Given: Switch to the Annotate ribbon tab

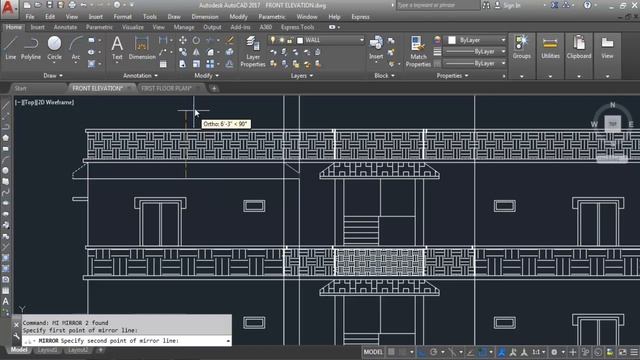Looking at the screenshot, I should (65, 27).
